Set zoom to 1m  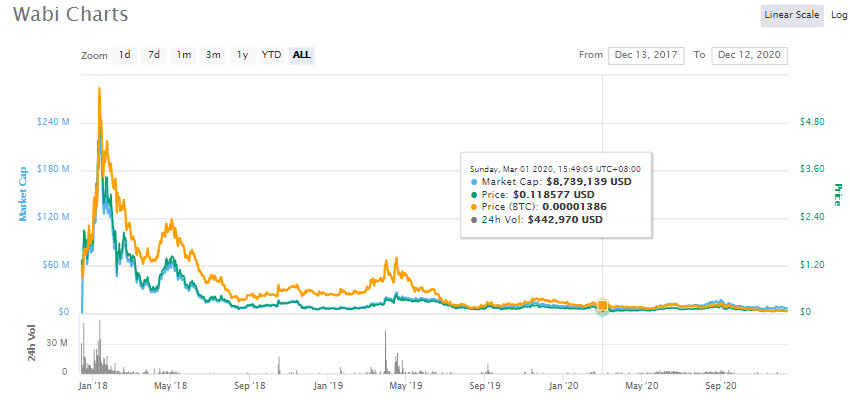point(183,55)
